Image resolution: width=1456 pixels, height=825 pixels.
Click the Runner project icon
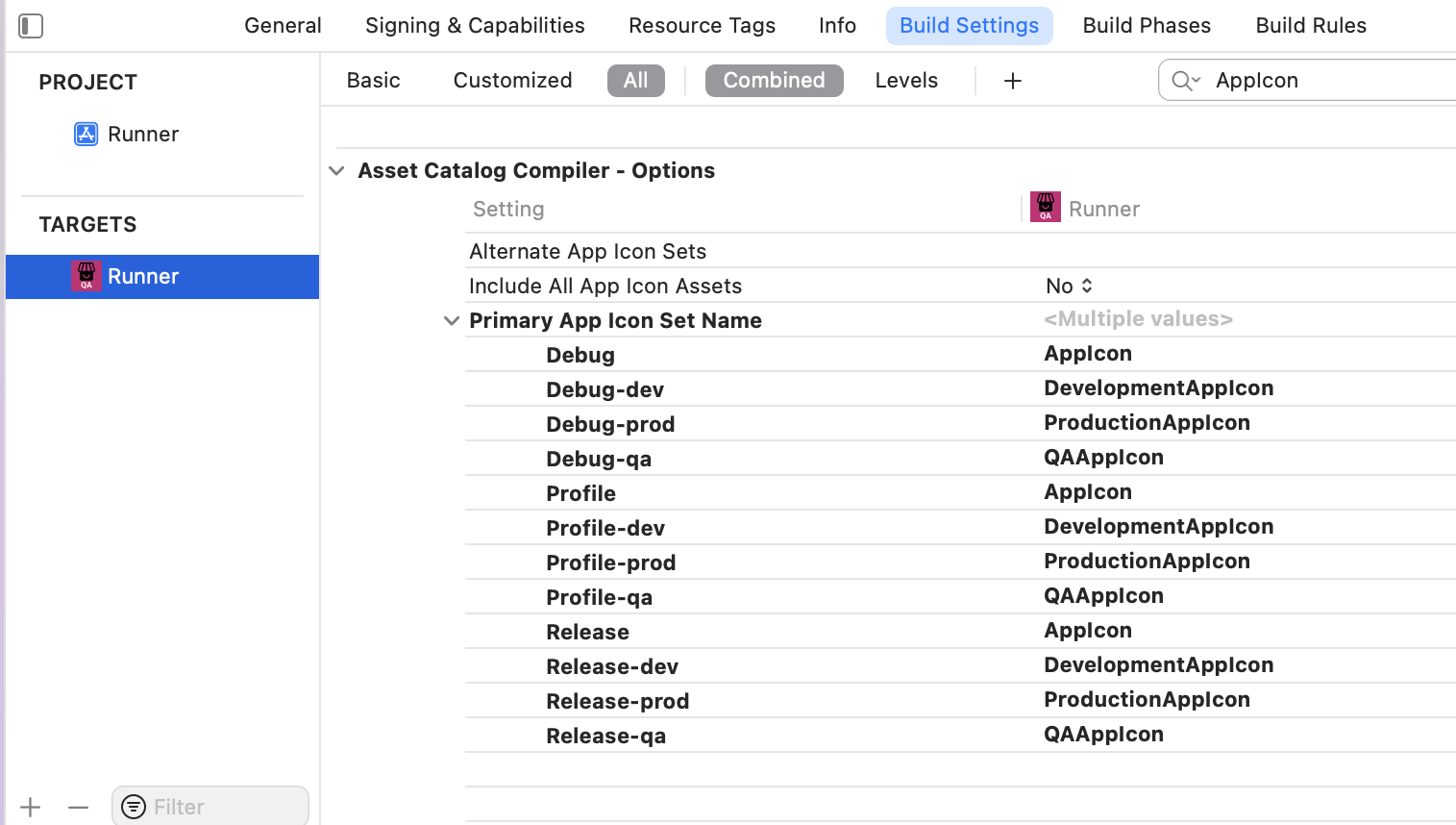coord(86,135)
